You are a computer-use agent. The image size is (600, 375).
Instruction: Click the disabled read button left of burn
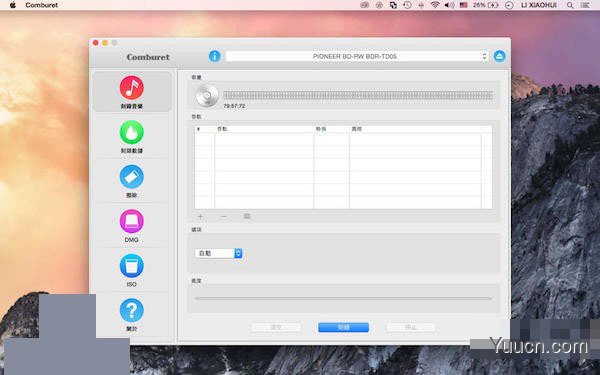[276, 327]
